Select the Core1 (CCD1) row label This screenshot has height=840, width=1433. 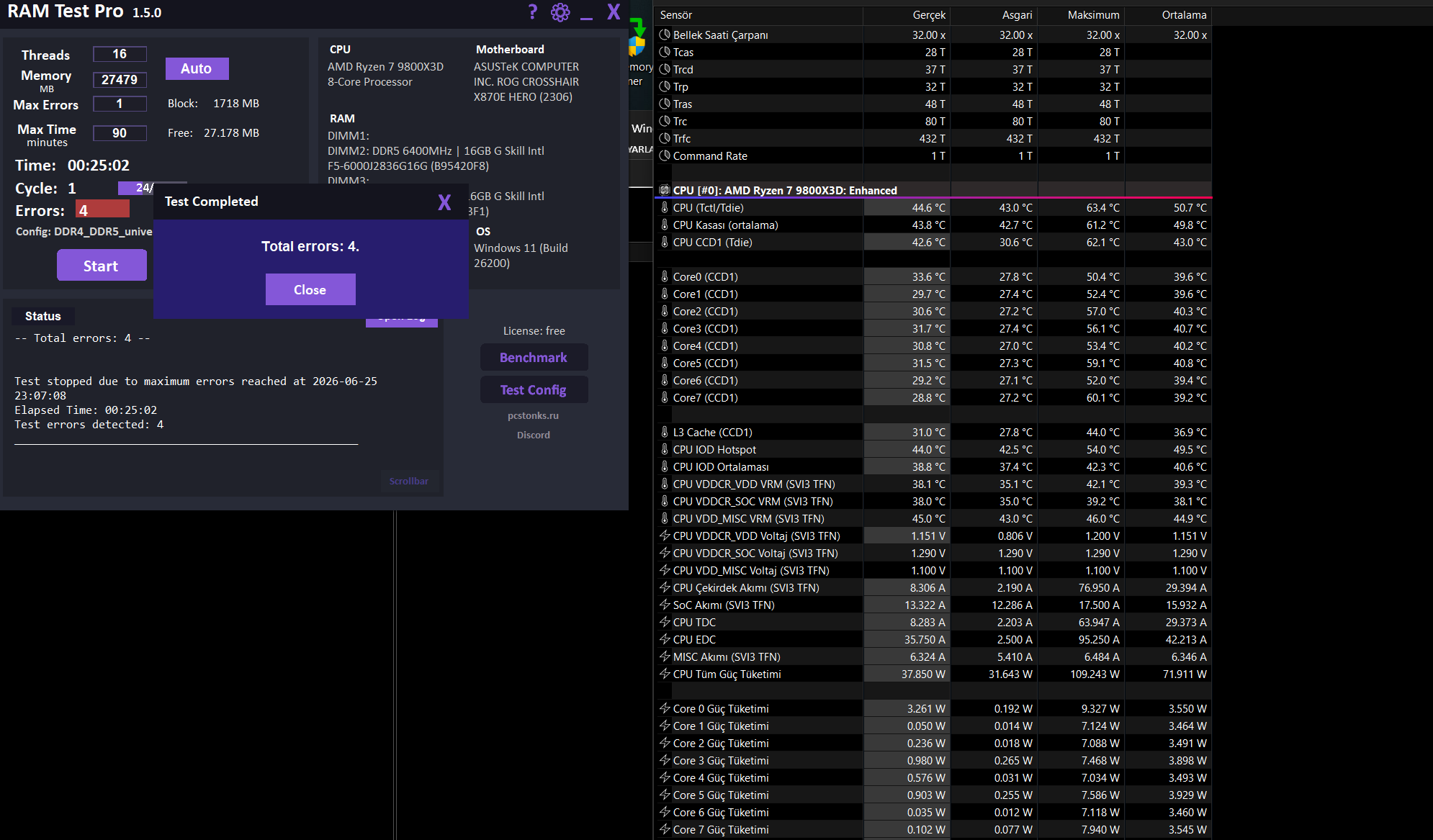pyautogui.click(x=705, y=294)
